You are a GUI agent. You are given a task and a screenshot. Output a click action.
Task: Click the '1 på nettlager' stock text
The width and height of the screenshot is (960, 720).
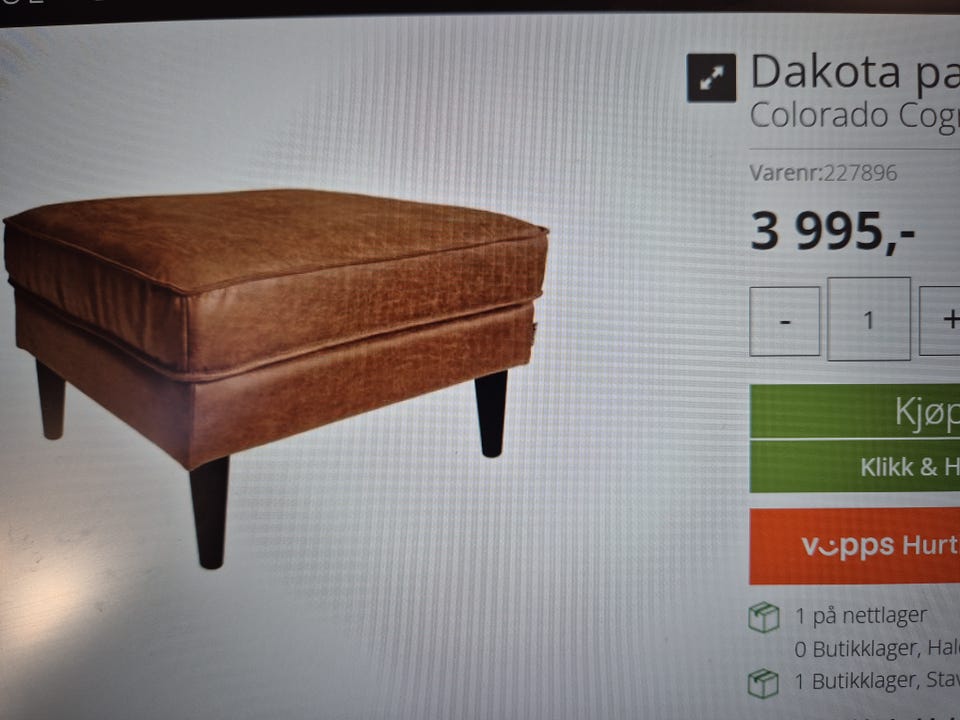pyautogui.click(x=860, y=615)
